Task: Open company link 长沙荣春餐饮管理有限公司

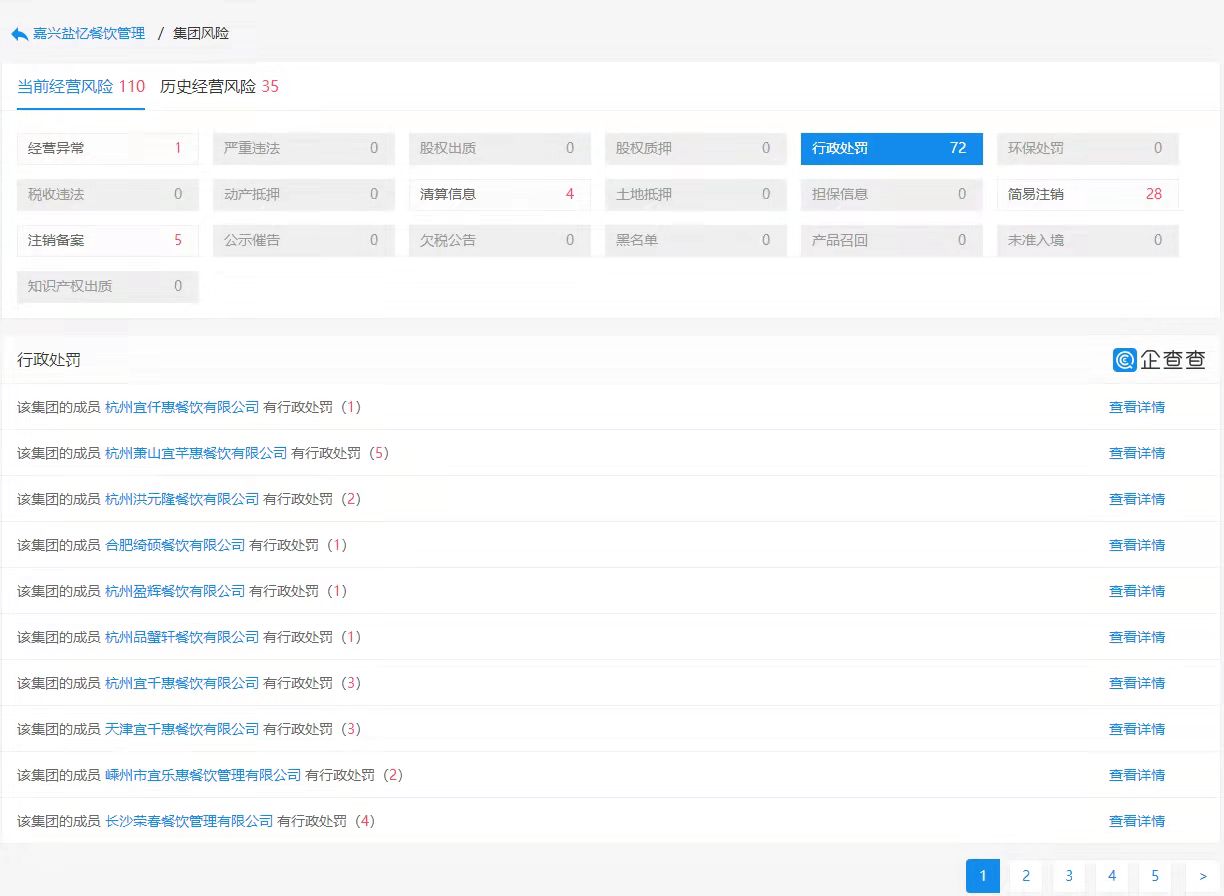Action: pos(189,822)
